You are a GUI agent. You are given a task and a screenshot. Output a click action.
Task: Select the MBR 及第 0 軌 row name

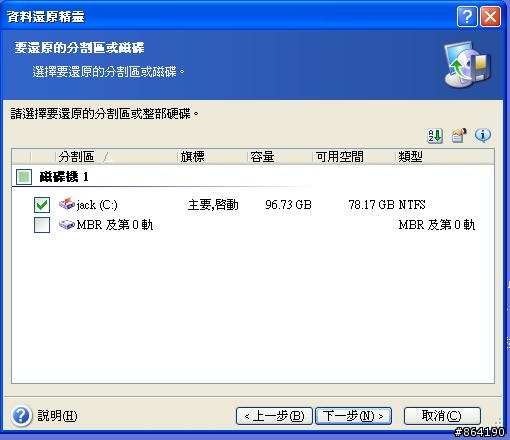click(x=115, y=225)
